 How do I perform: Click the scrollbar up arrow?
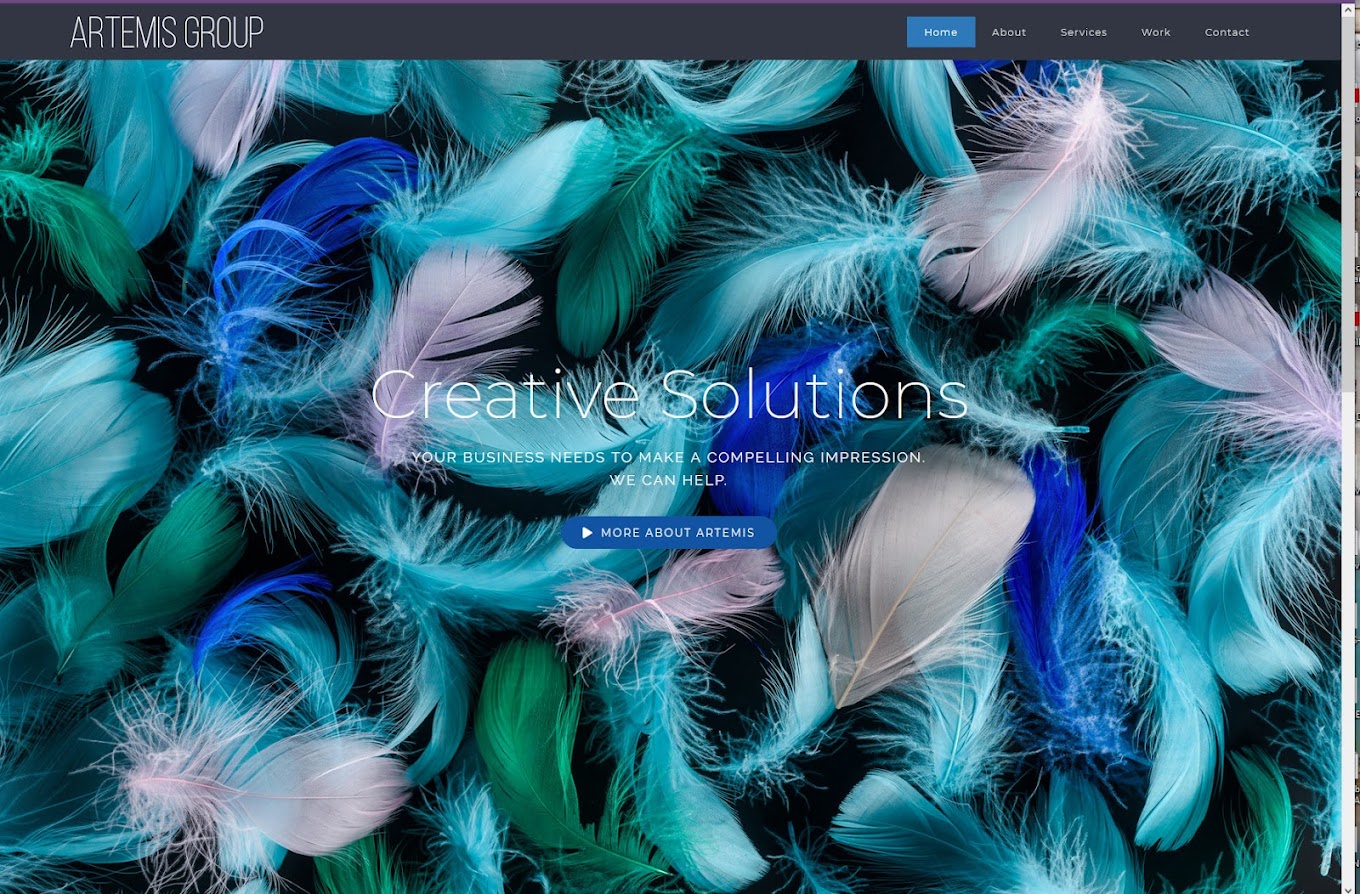tap(1350, 11)
